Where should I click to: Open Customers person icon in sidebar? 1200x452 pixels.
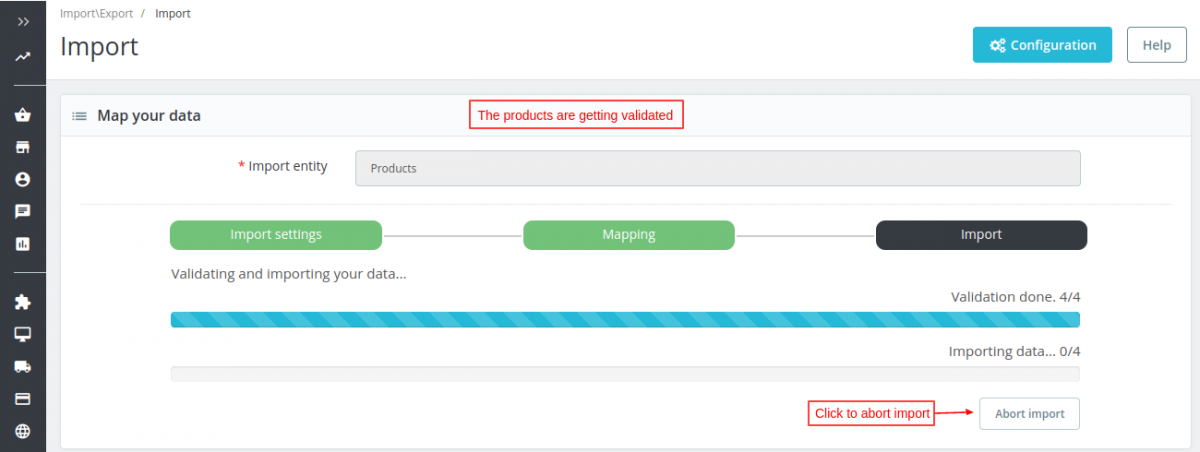pyautogui.click(x=23, y=179)
